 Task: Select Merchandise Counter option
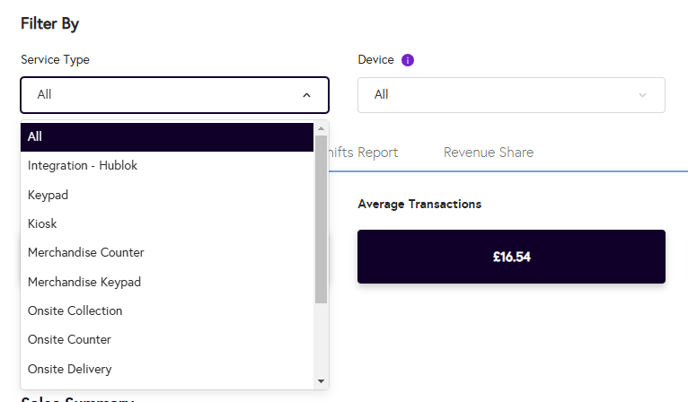pyautogui.click(x=86, y=253)
